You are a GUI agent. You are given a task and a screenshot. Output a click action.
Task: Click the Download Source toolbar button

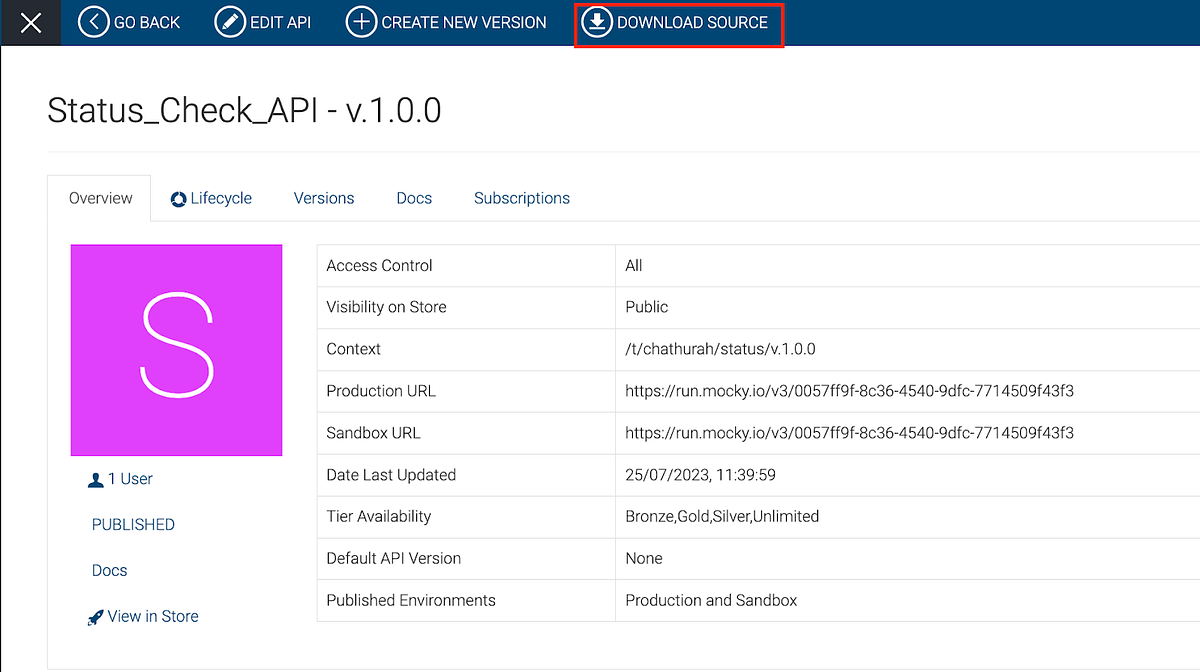tap(678, 21)
